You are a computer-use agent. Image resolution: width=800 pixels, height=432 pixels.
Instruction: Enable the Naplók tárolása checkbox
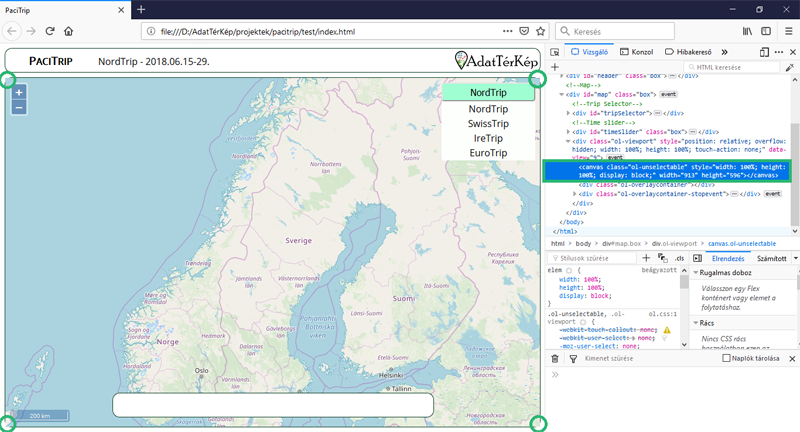(727, 358)
